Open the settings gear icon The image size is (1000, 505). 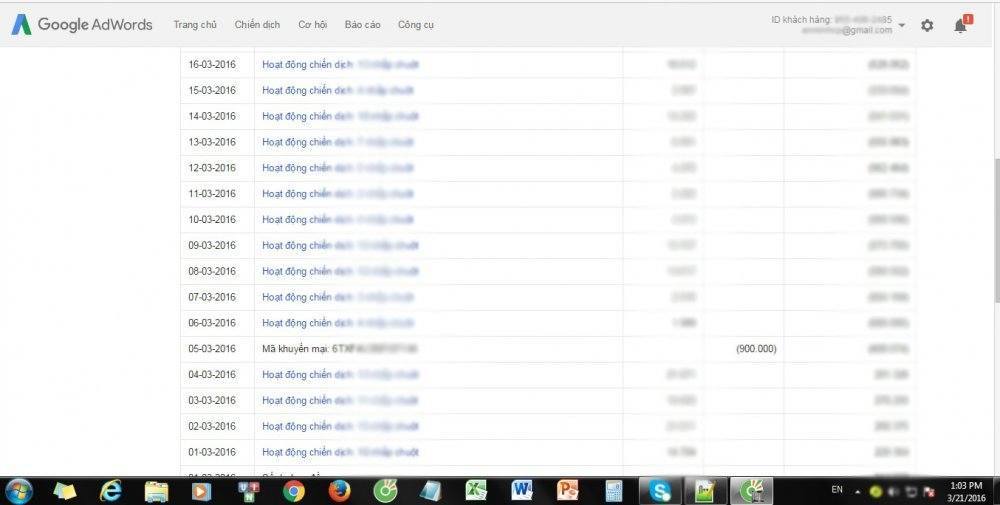(927, 26)
